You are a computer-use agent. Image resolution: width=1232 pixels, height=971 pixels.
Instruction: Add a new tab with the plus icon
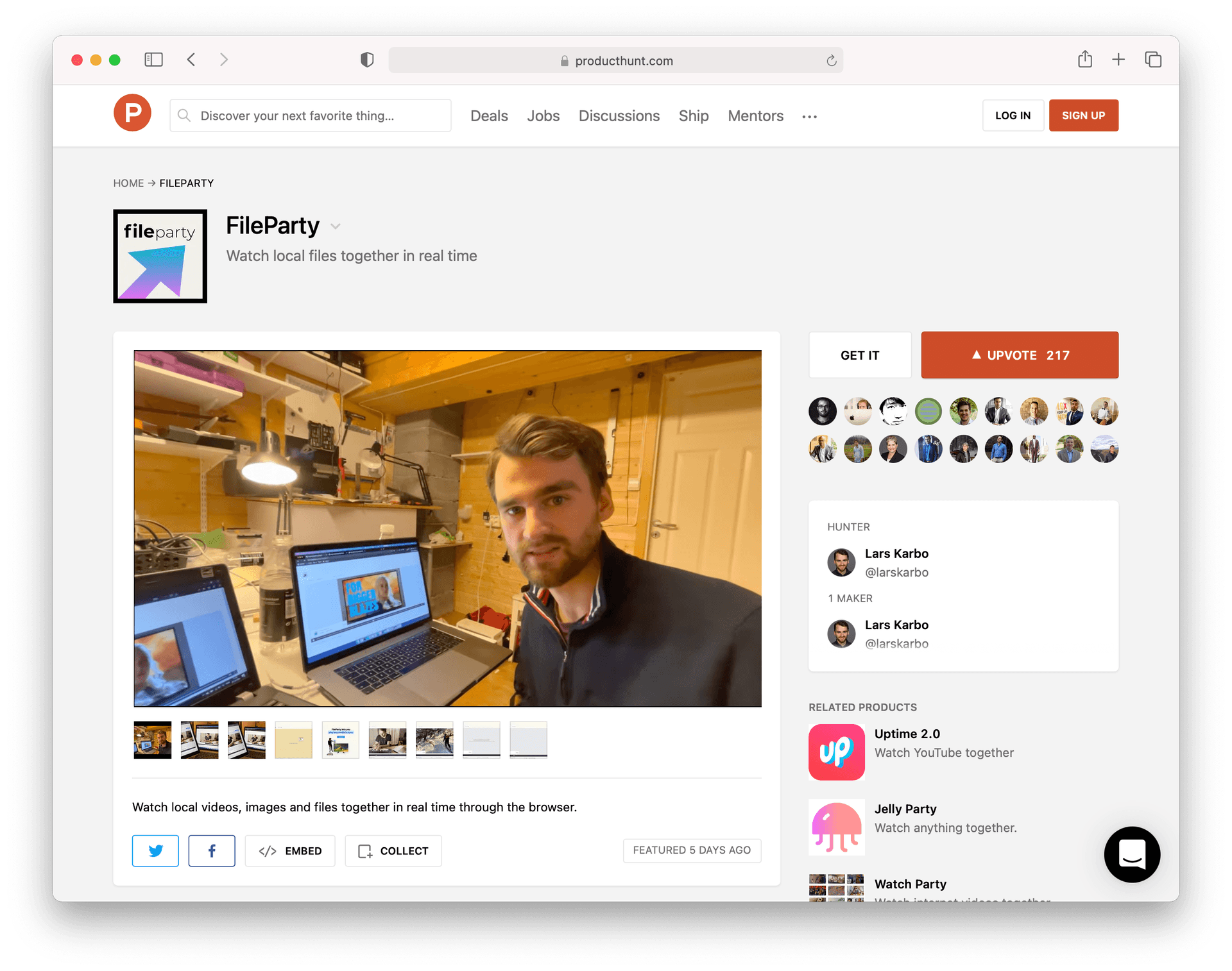1118,60
